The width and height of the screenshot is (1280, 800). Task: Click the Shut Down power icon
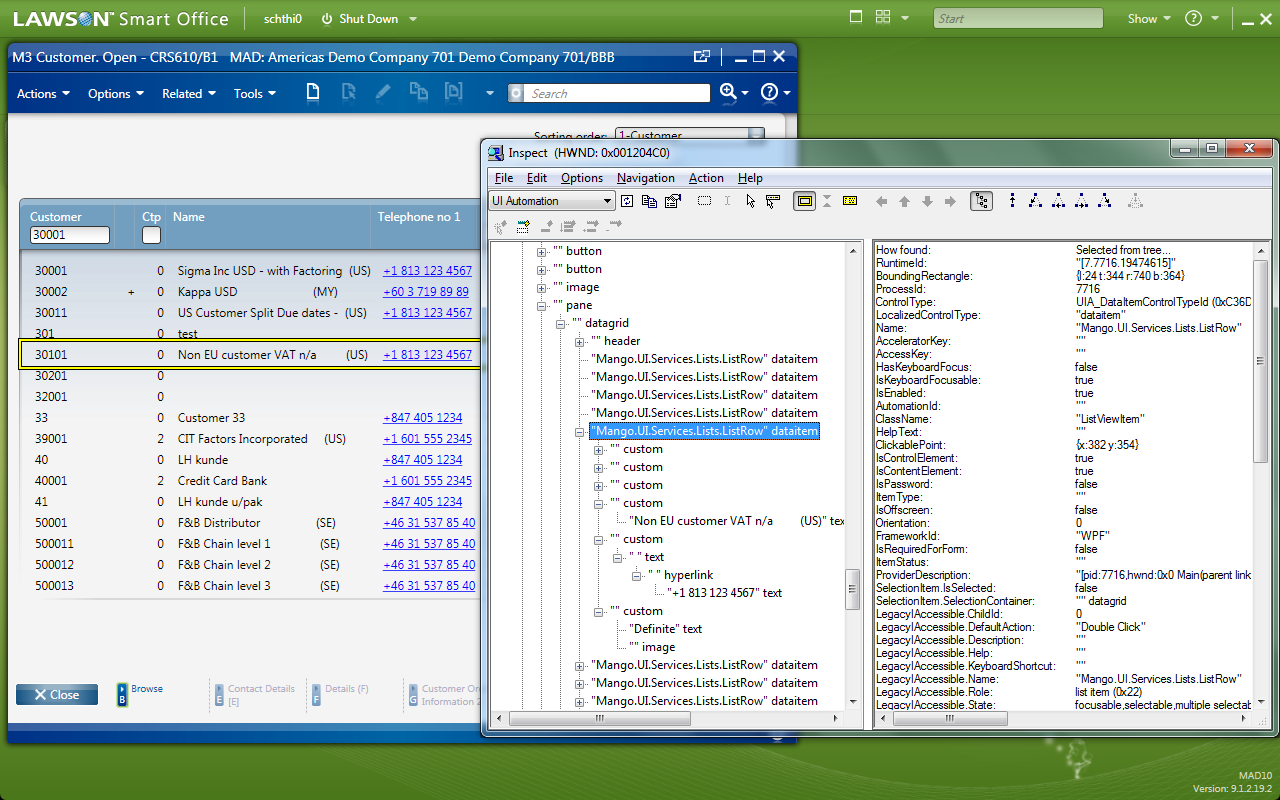pyautogui.click(x=327, y=19)
